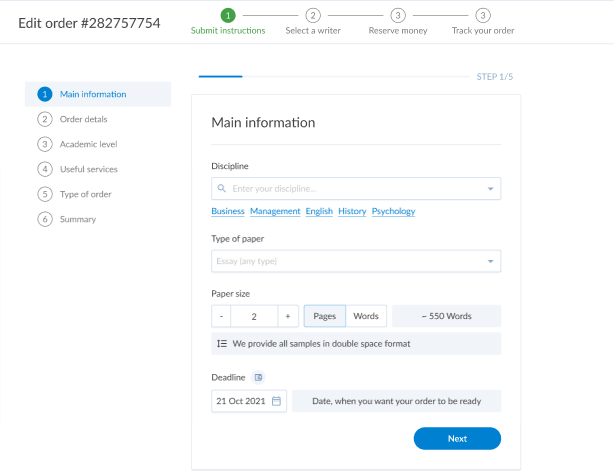Viewport: 614px width, 475px height.
Task: Go to Order details step in sidebar
Action: point(83,119)
